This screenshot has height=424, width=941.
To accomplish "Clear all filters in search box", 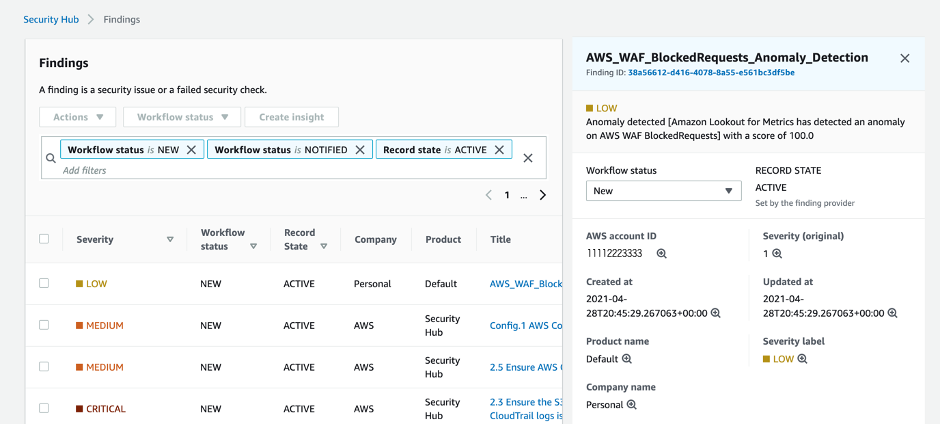I will (x=528, y=158).
